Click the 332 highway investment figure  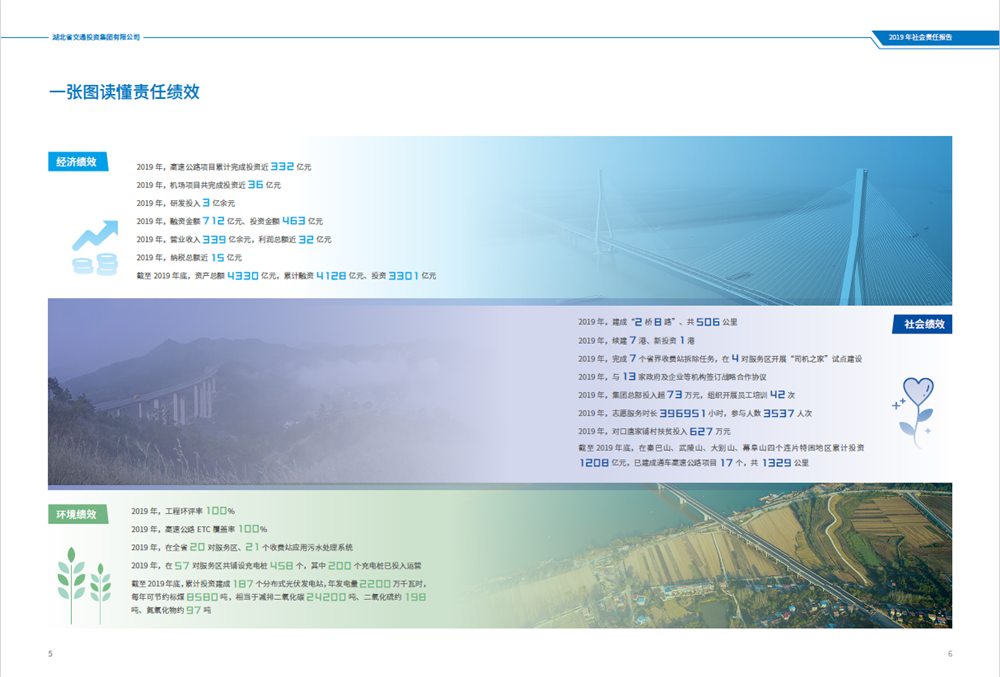pos(282,167)
